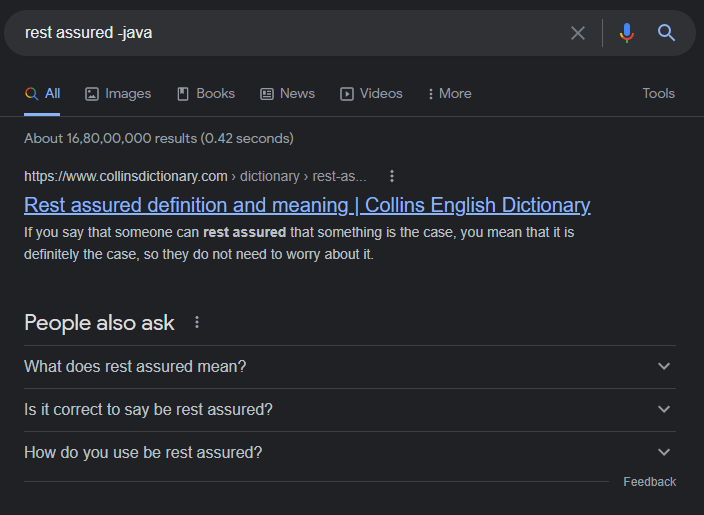This screenshot has height=515, width=704.
Task: Open Collins English Dictionary rest assured link
Action: (x=307, y=205)
